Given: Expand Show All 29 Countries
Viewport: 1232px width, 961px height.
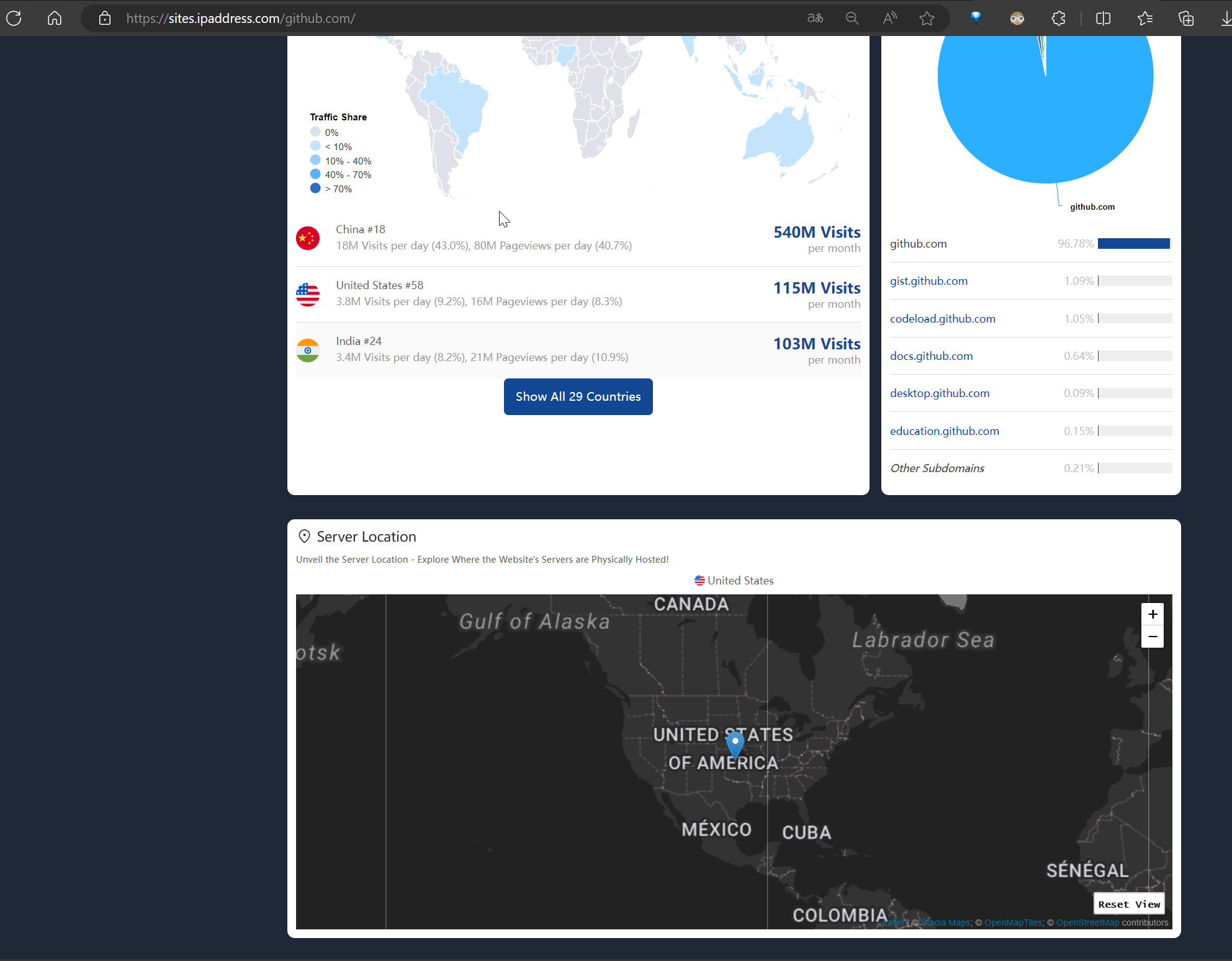Looking at the screenshot, I should coord(578,396).
